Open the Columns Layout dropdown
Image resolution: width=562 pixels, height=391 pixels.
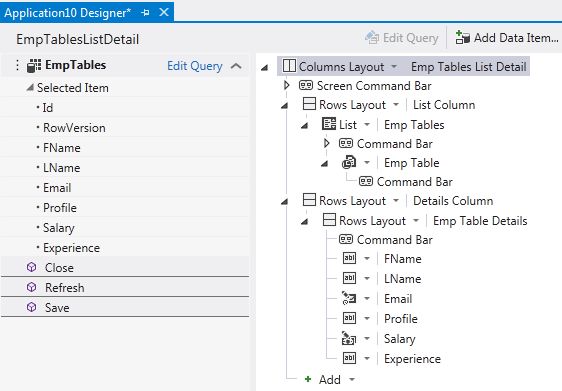click(x=394, y=66)
